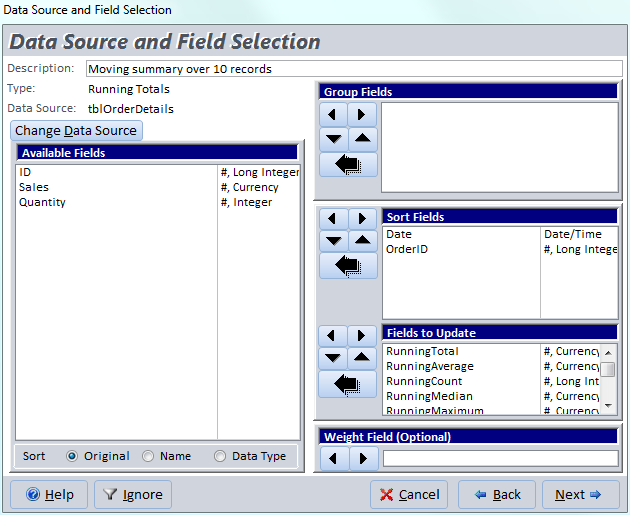Click the Fields to Update list's scroll down arrow
The image size is (630, 515).
pos(608,406)
